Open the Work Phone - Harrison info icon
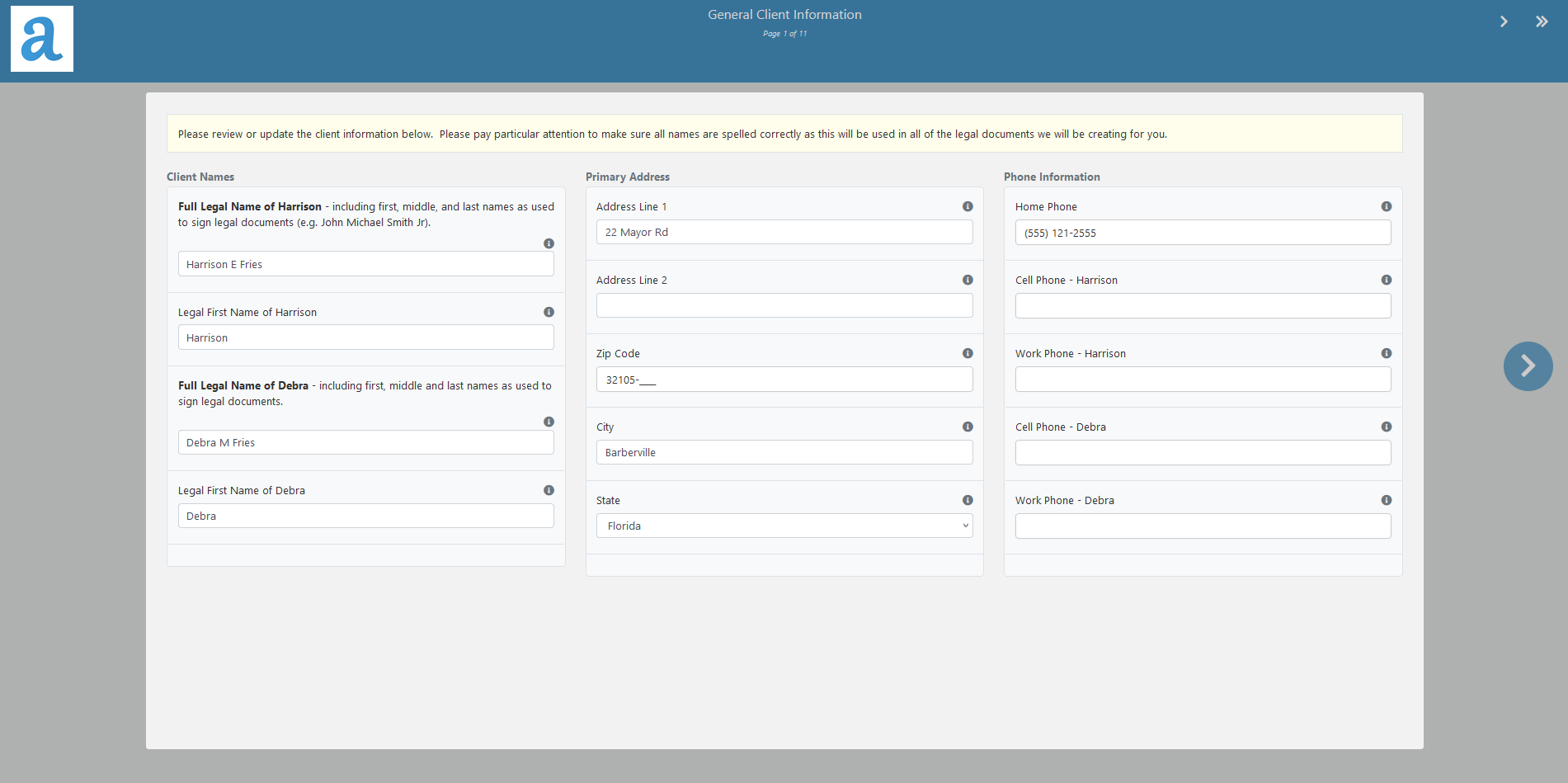The height and width of the screenshot is (783, 1568). click(1387, 353)
